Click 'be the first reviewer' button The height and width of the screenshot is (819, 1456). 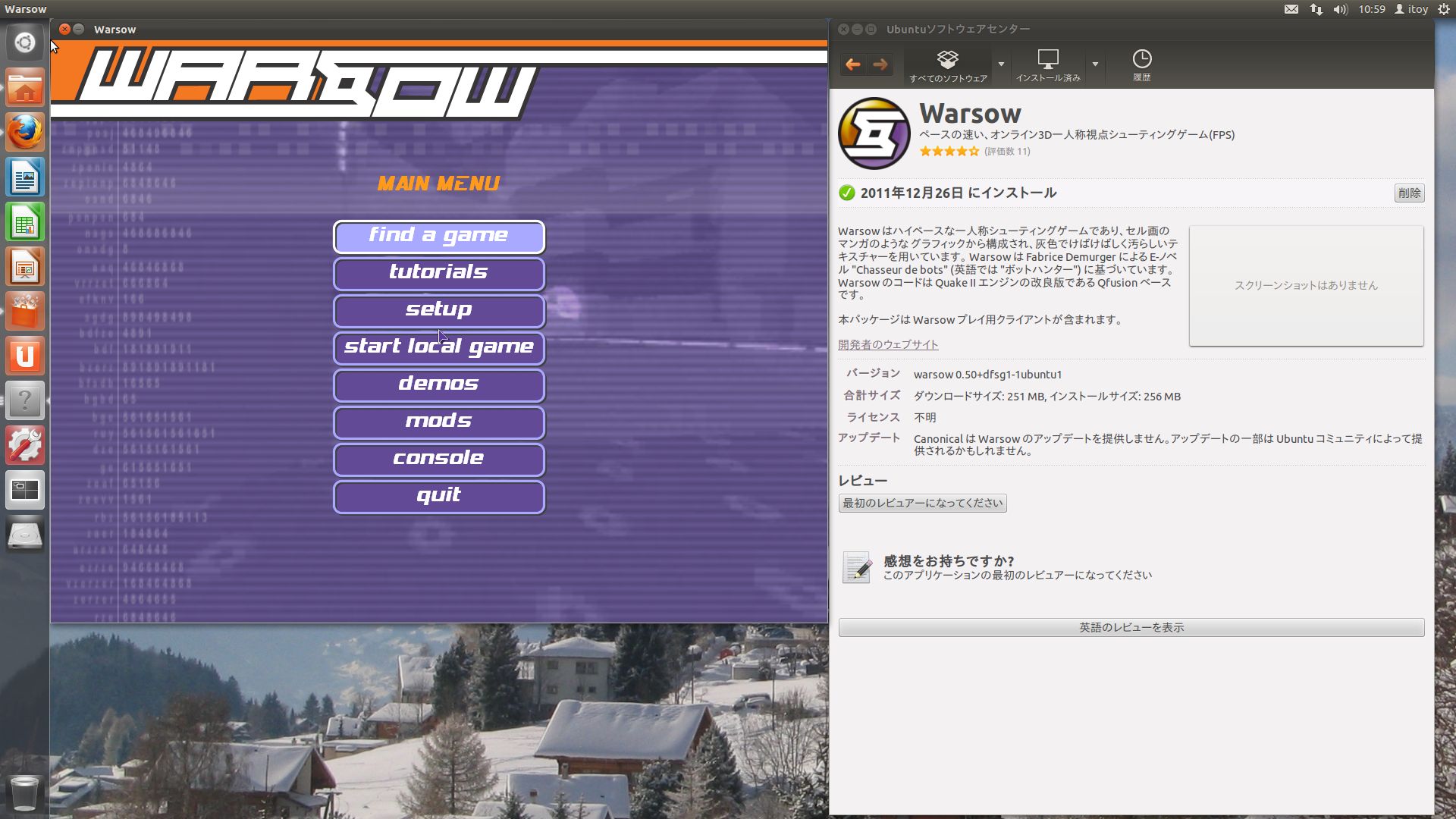(x=922, y=503)
